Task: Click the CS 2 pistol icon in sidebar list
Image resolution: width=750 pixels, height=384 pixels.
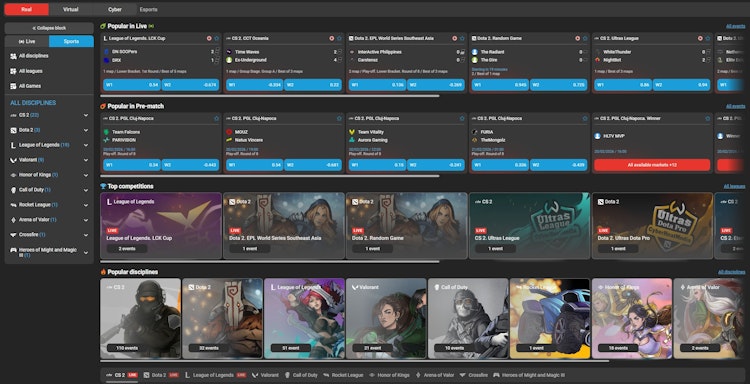Action: coord(13,115)
